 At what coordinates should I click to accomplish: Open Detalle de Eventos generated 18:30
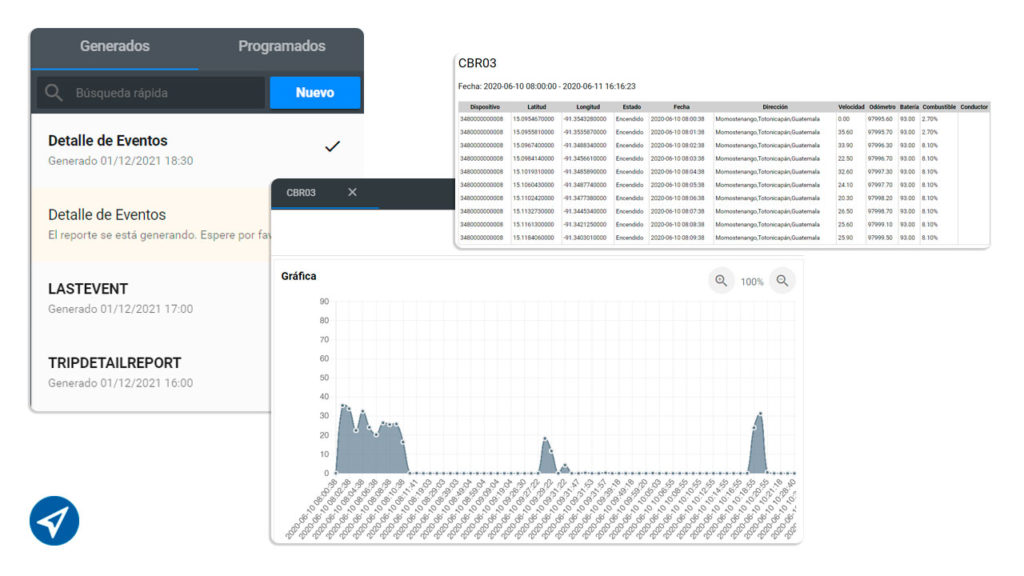click(197, 150)
